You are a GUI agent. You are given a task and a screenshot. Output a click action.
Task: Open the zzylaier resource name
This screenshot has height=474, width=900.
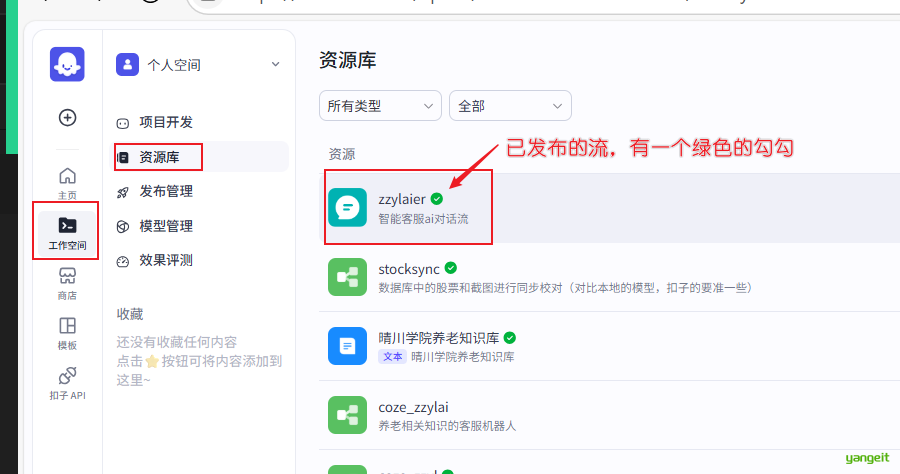click(402, 199)
